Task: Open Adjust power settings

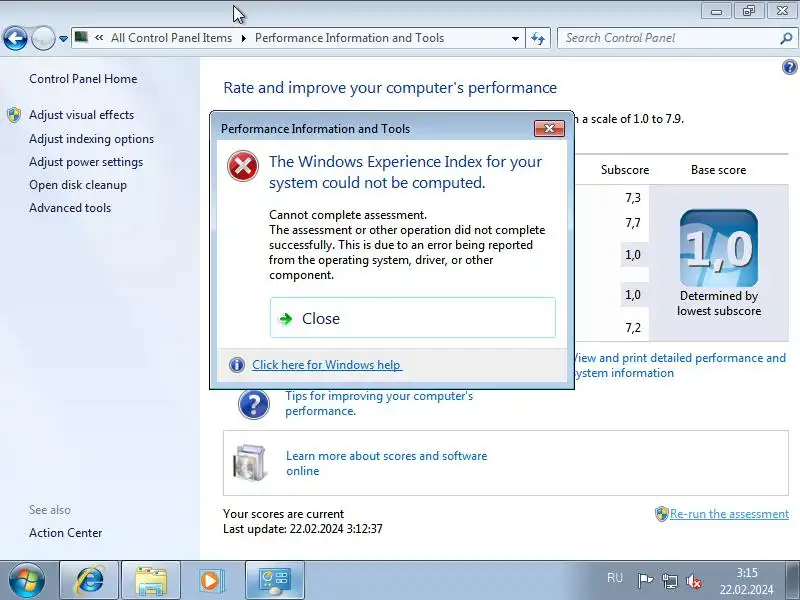Action: coord(86,162)
